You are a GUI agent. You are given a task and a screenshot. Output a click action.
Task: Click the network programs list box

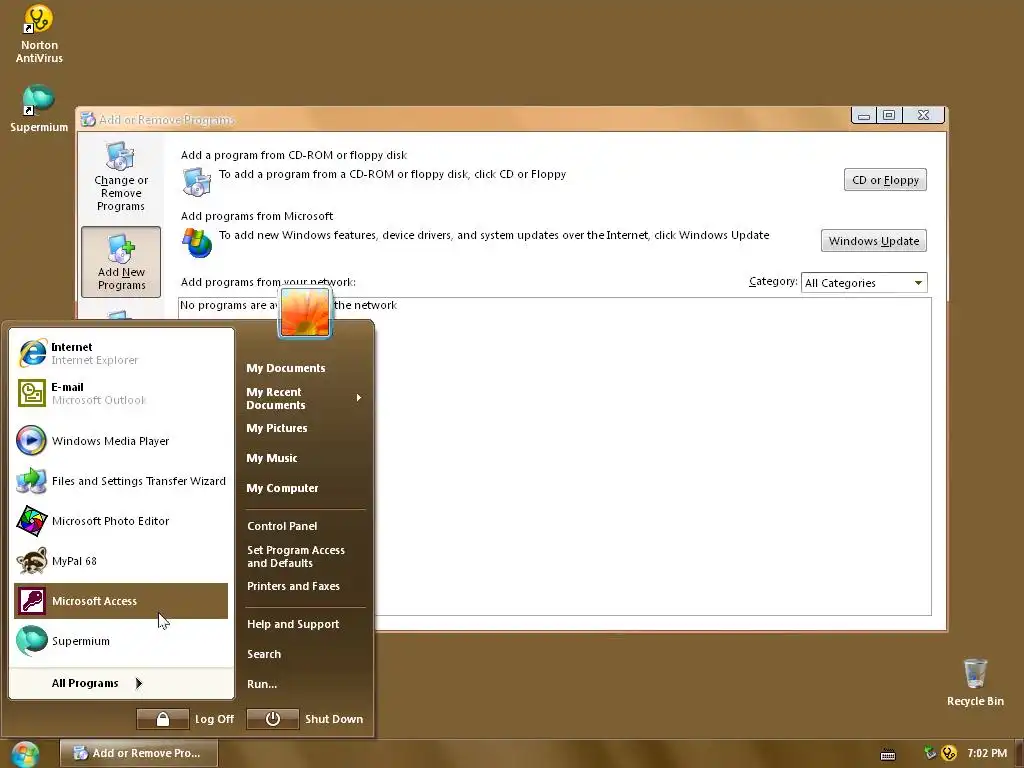click(554, 456)
